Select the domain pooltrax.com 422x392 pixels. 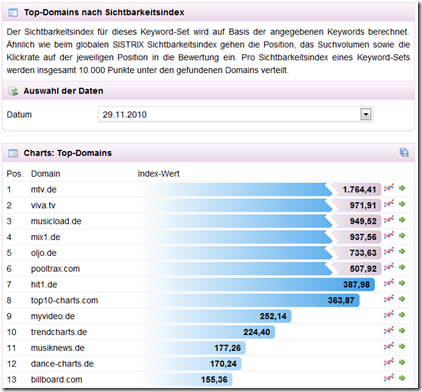(x=55, y=269)
